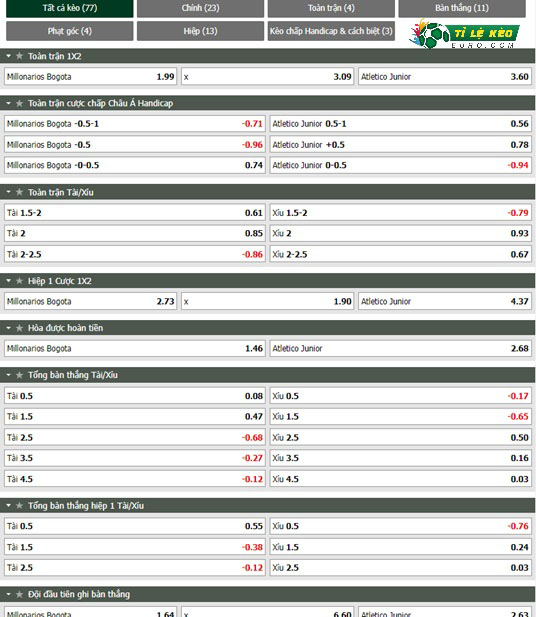Viewport: 536px width, 617px height.
Task: Favorite Tổng bàn thắng Tài/Xỉu star icon
Action: (19, 375)
